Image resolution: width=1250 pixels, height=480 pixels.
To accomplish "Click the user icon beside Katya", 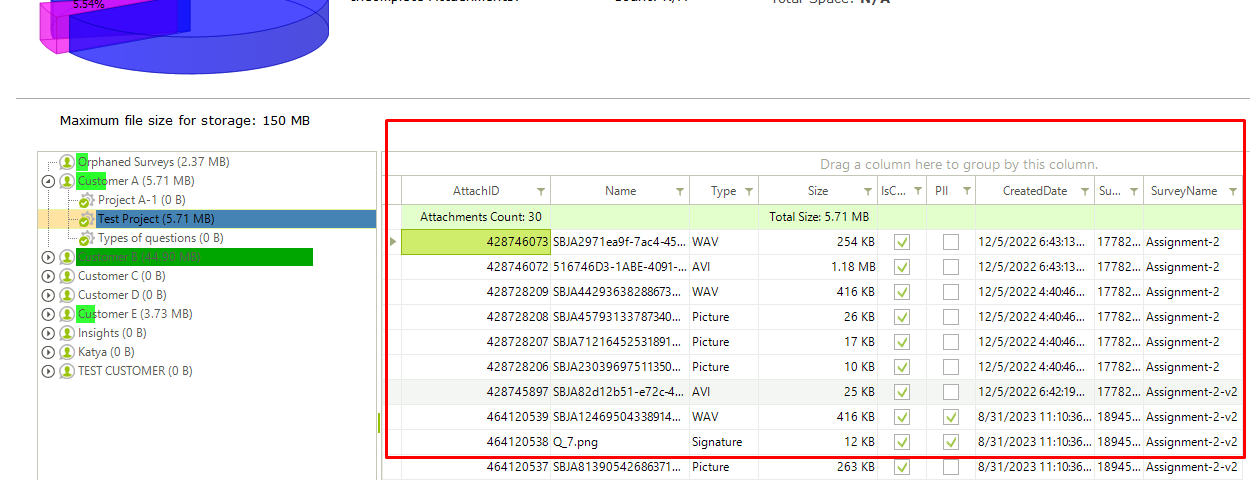I will 67,352.
